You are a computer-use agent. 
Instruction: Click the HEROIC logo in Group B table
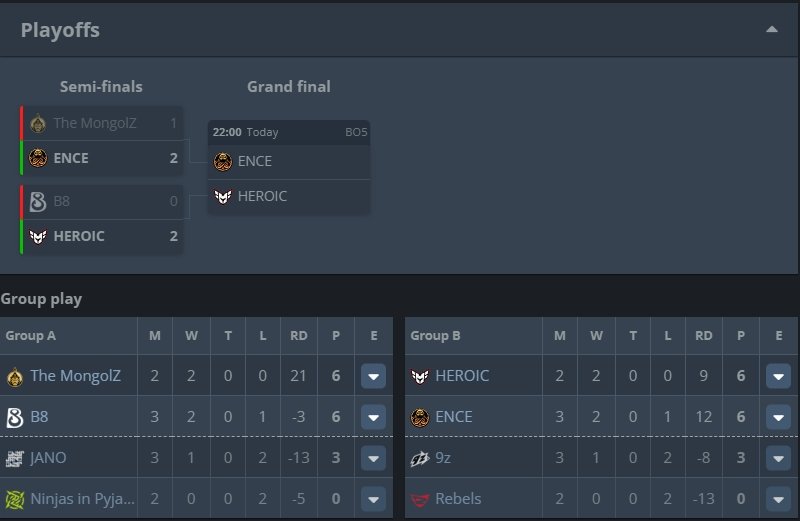[420, 377]
